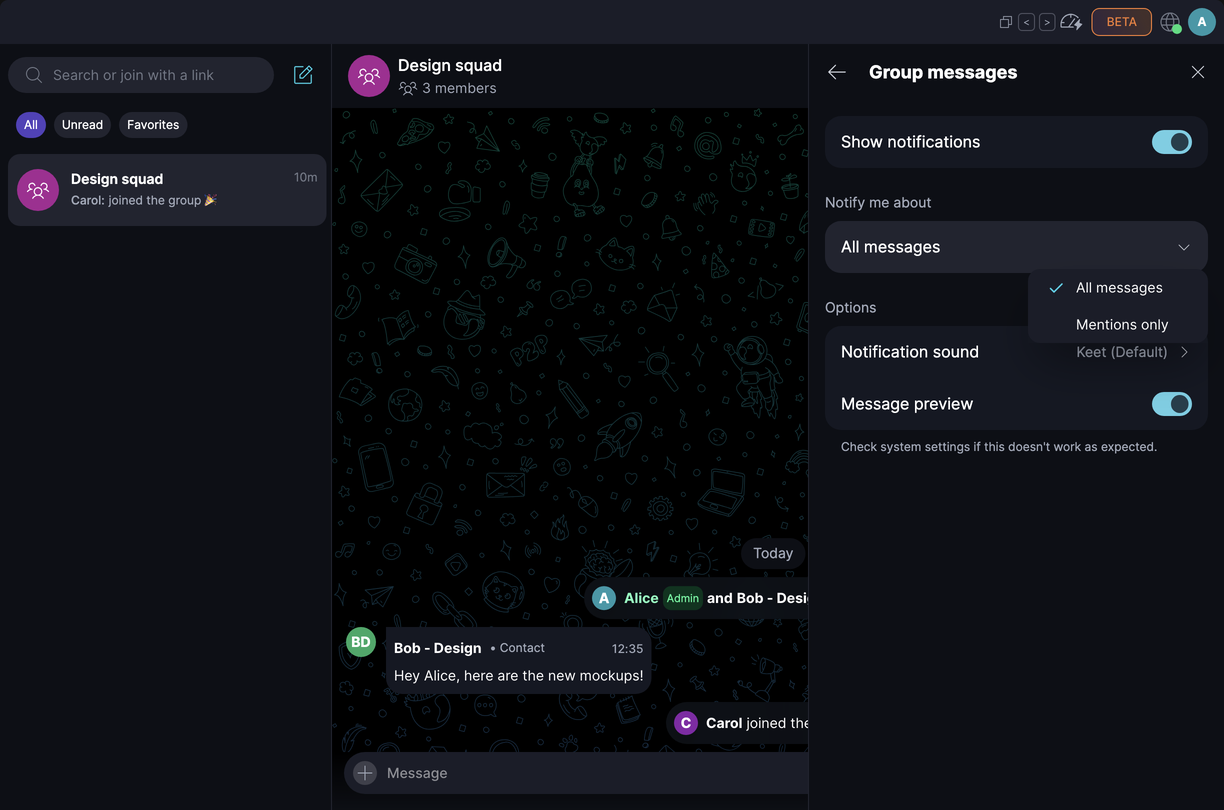Choose Mentions only option
The height and width of the screenshot is (810, 1224).
1118,325
